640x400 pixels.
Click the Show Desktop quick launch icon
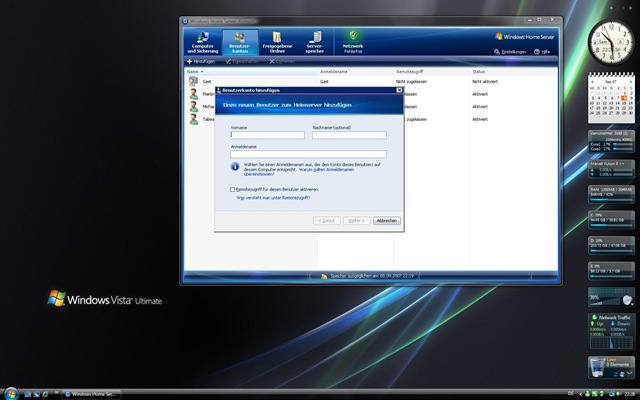pos(27,394)
